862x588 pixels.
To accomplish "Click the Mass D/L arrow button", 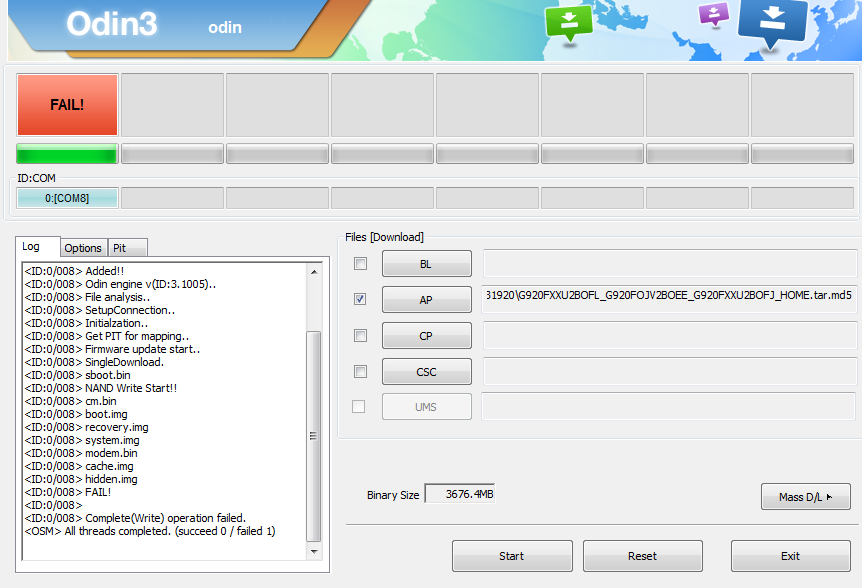I will [805, 497].
